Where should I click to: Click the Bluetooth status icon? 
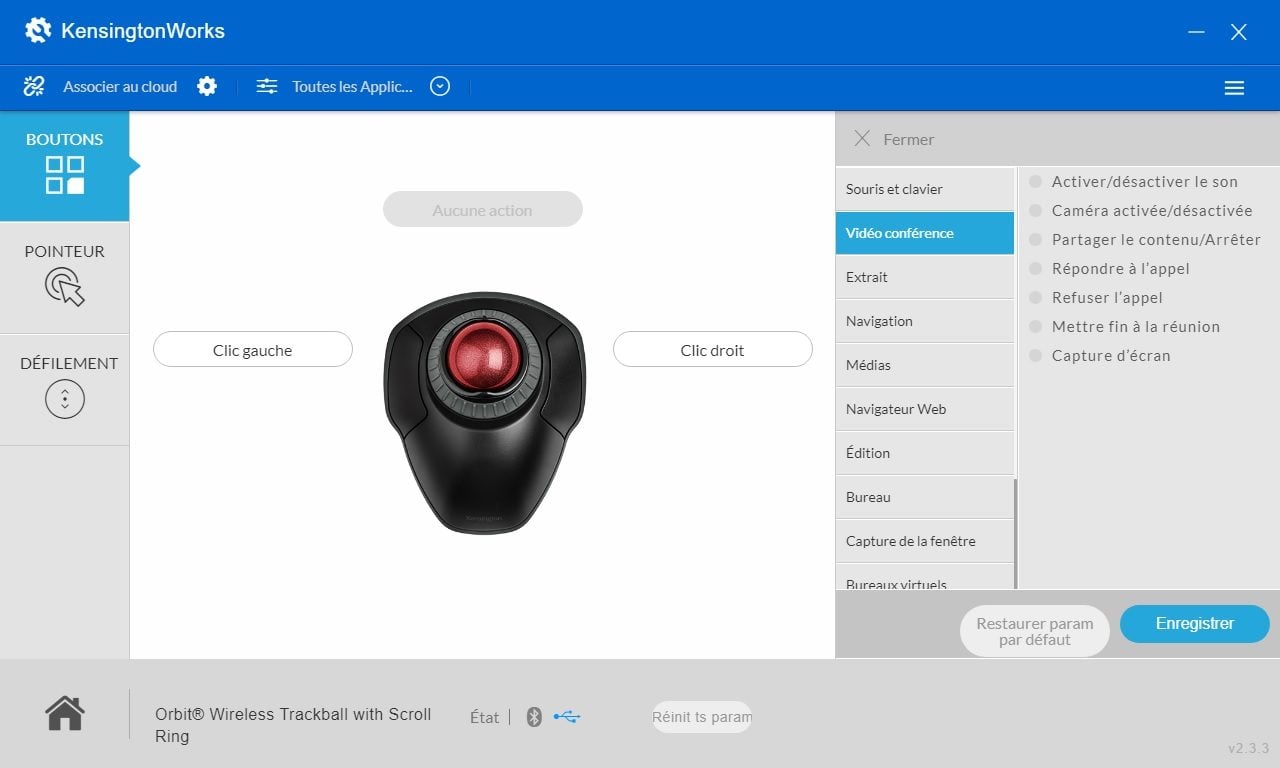(534, 717)
